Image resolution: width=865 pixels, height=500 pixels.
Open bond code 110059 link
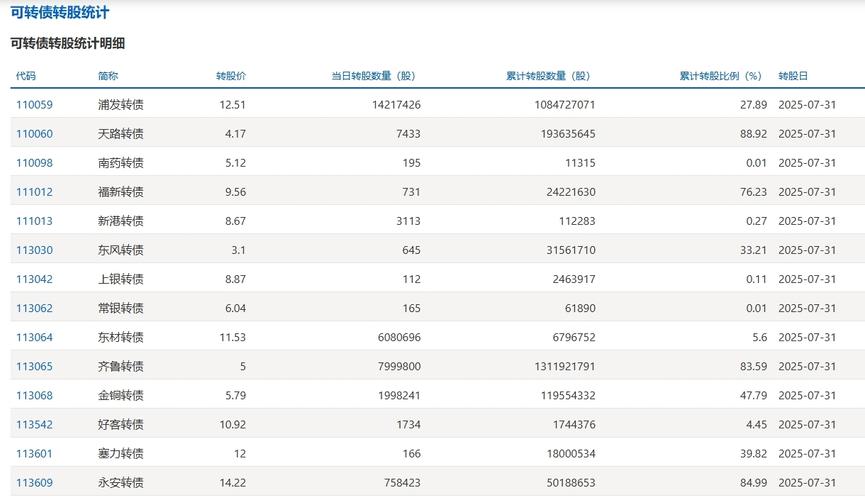point(34,105)
